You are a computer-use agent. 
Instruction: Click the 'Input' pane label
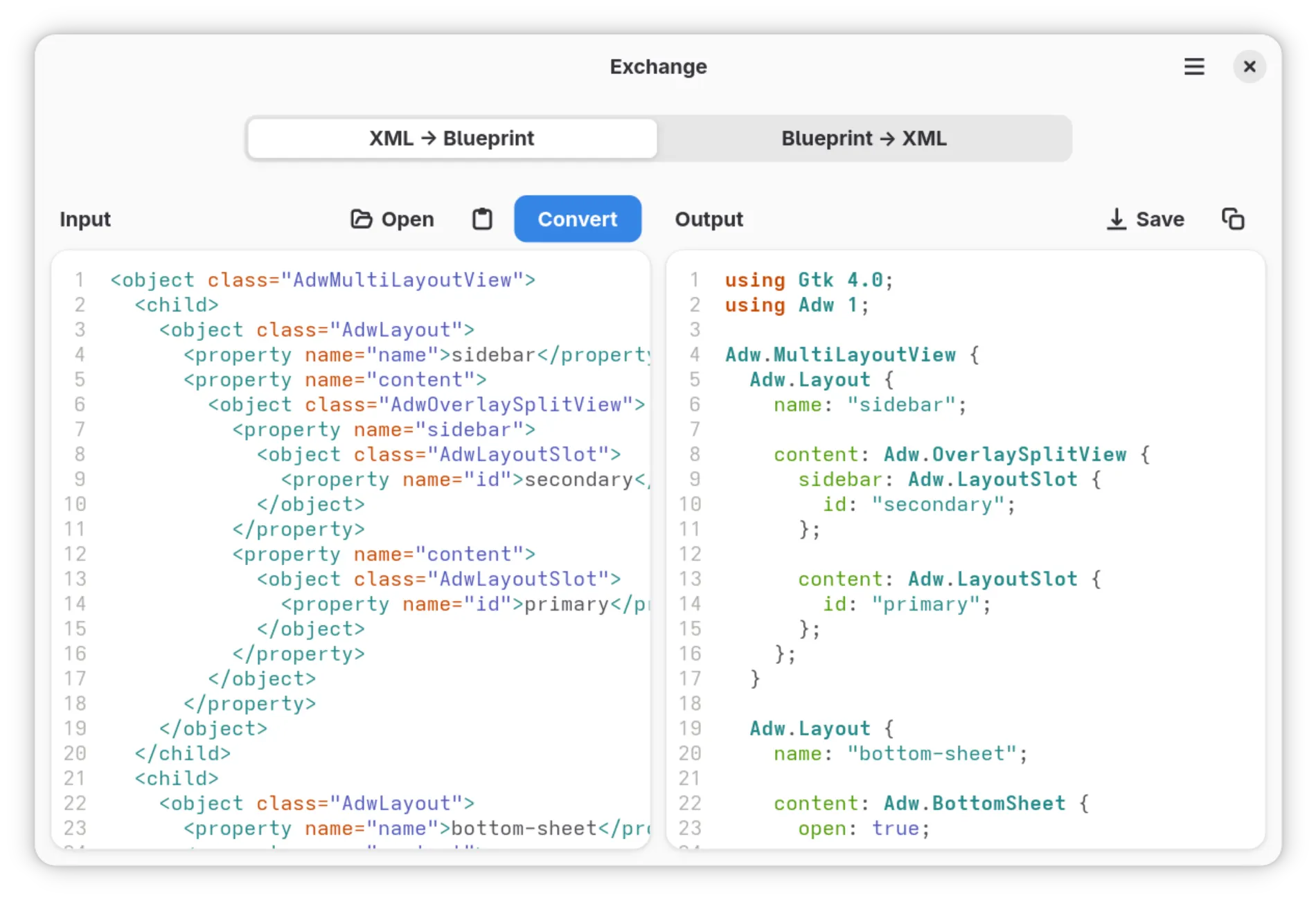[85, 219]
